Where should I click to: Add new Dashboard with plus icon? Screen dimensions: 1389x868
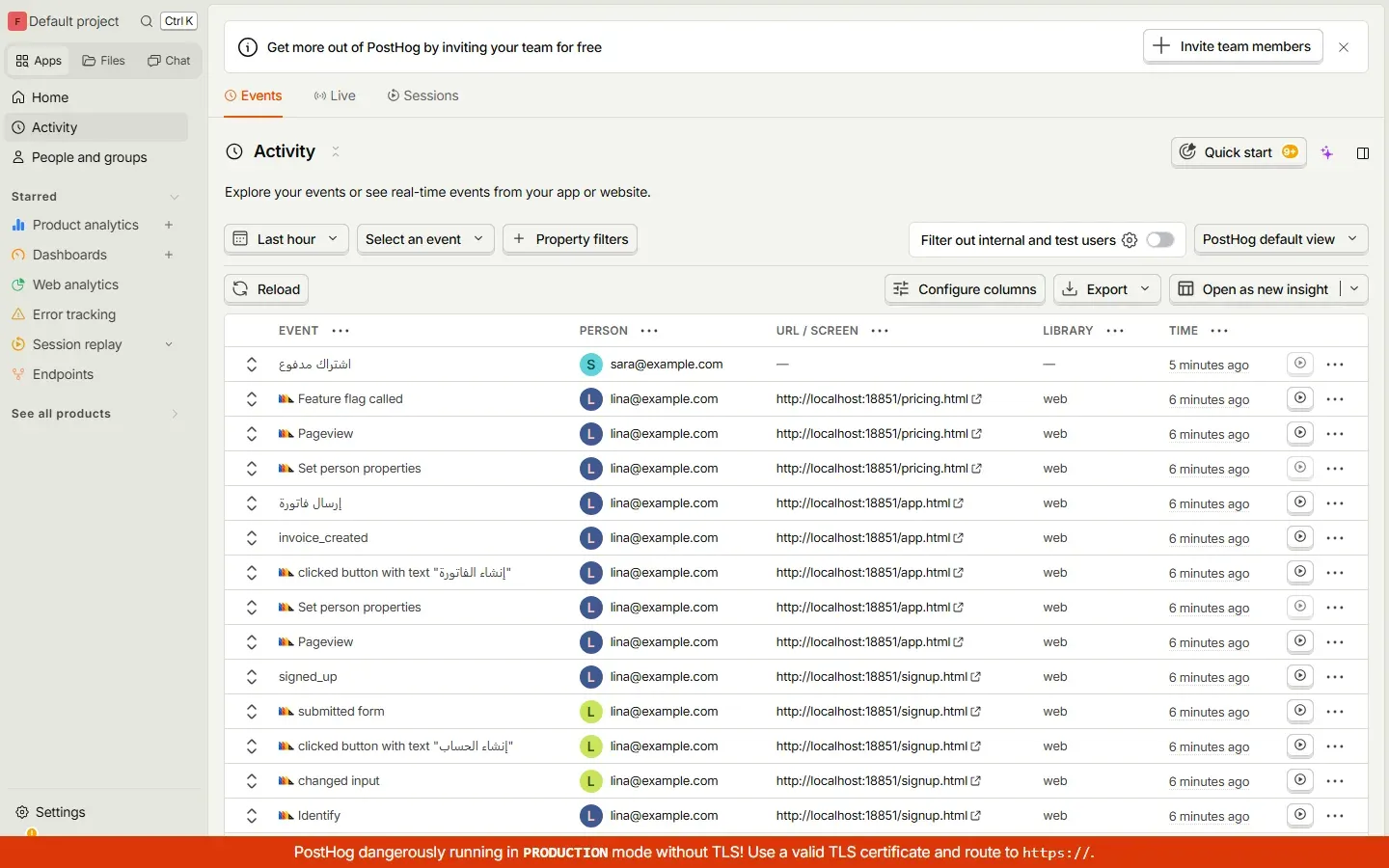point(169,255)
